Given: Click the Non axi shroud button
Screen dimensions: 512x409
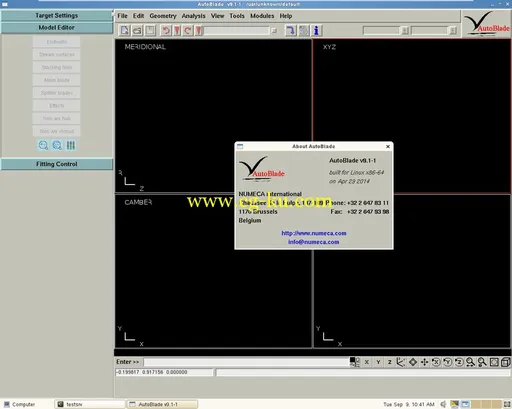Looking at the screenshot, I should (57, 131).
